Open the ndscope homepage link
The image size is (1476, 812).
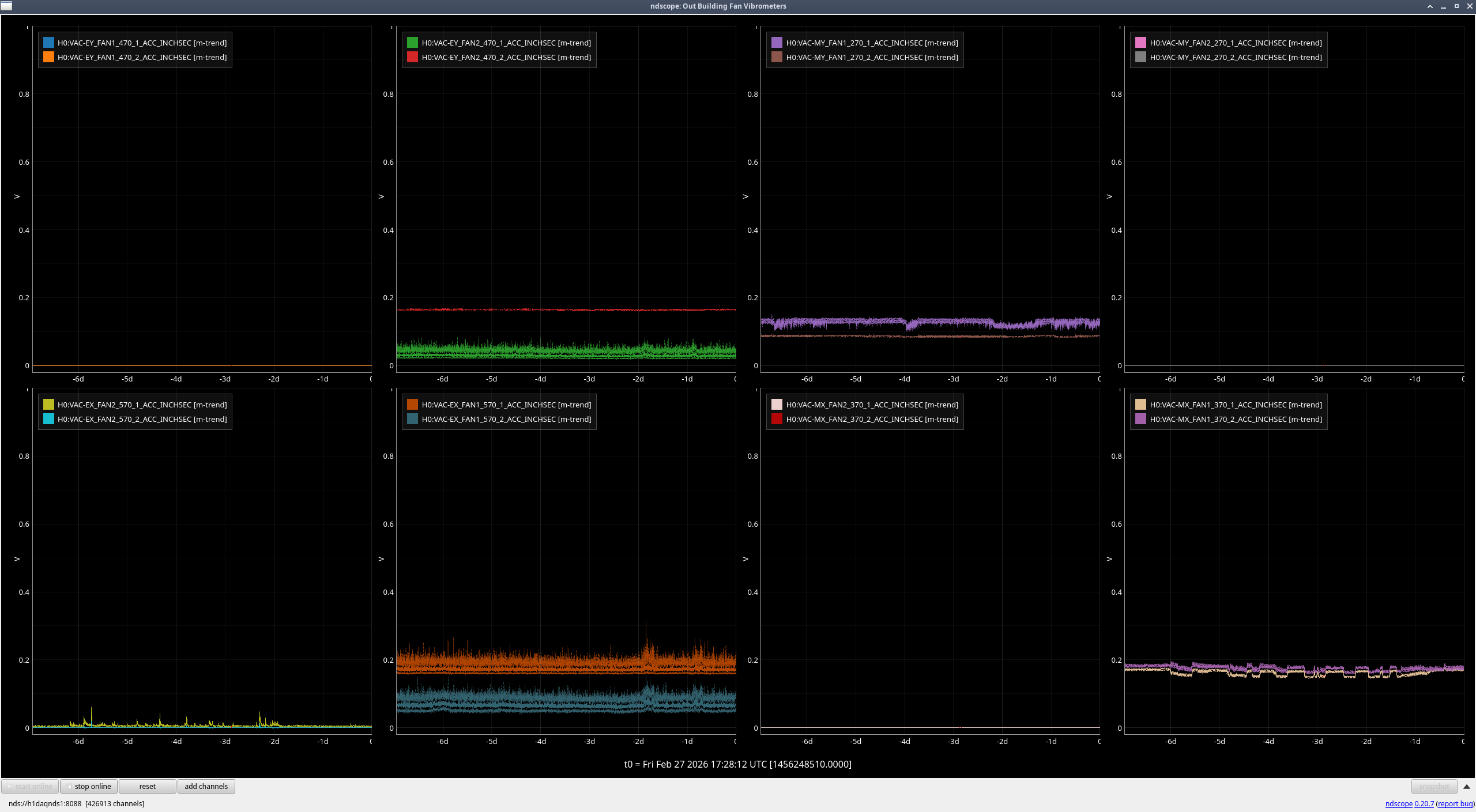[x=1398, y=803]
